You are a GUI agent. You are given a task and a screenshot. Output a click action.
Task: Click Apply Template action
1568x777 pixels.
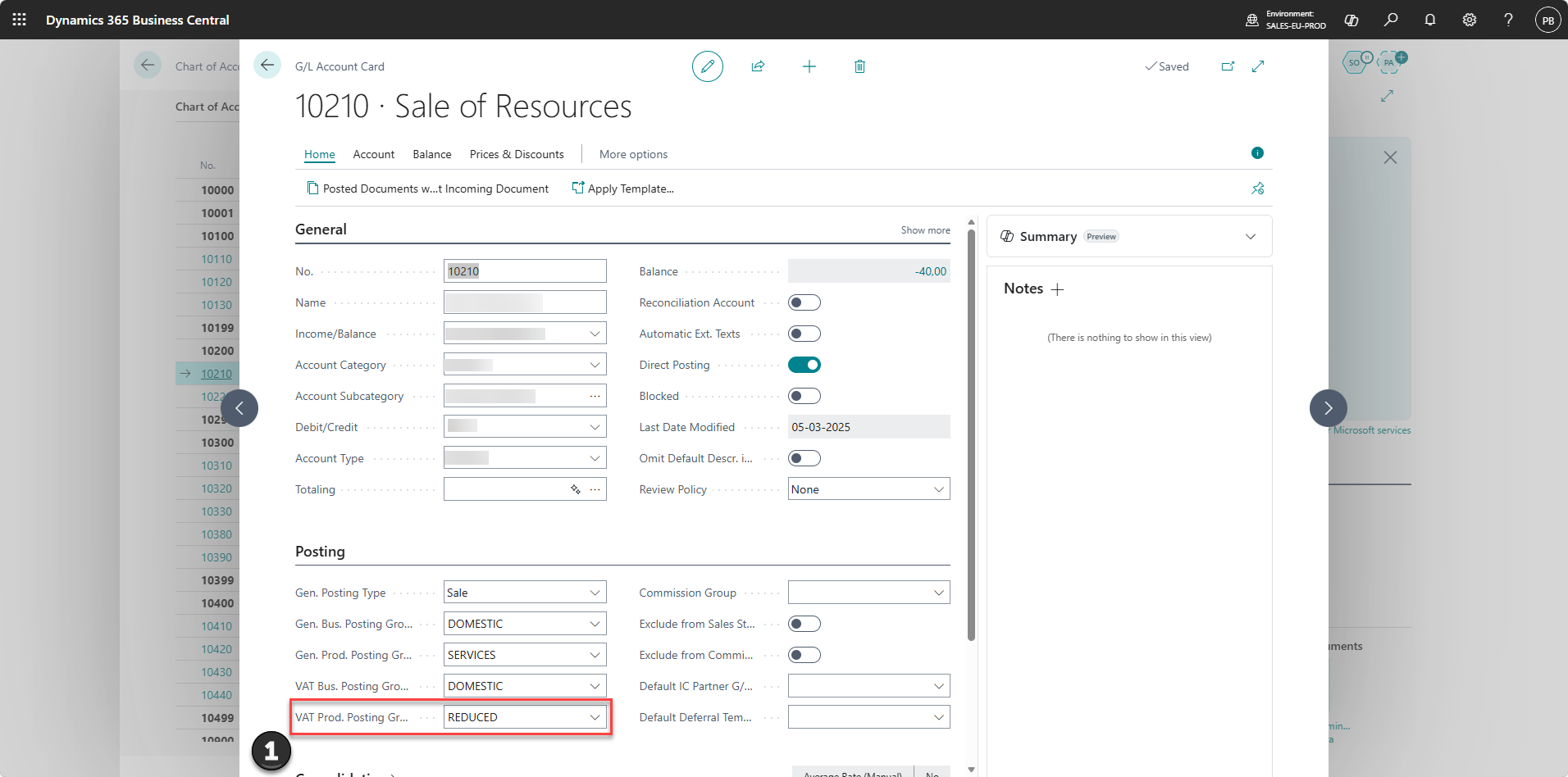point(623,189)
